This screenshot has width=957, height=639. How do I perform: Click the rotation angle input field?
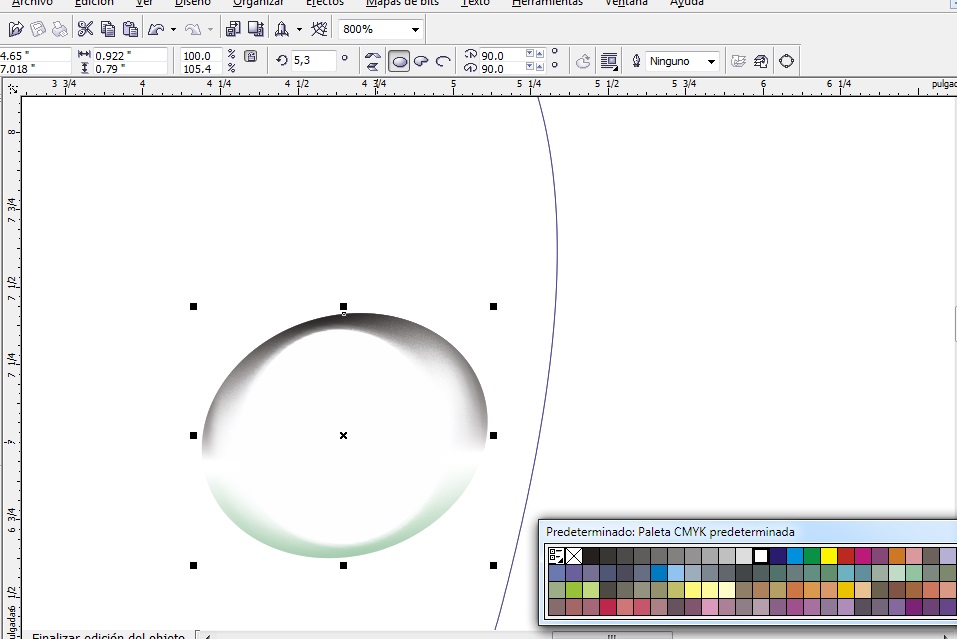[x=314, y=60]
